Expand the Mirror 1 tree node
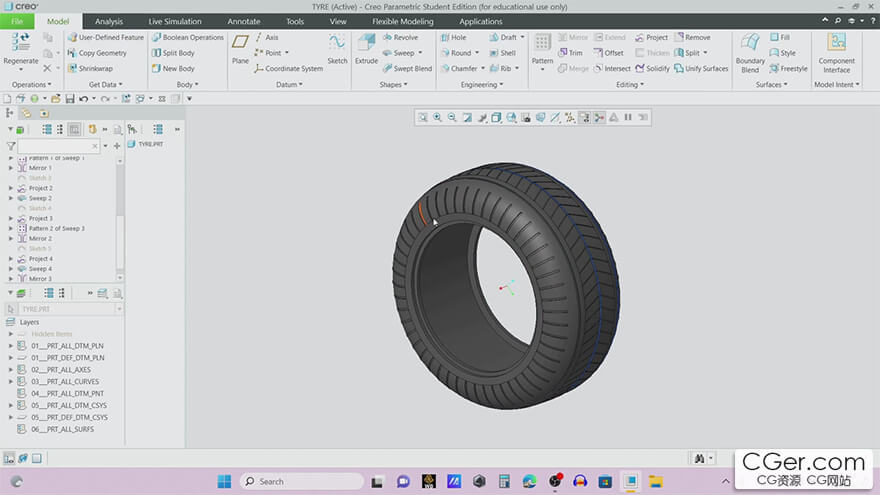The width and height of the screenshot is (880, 495). pyautogui.click(x=11, y=168)
